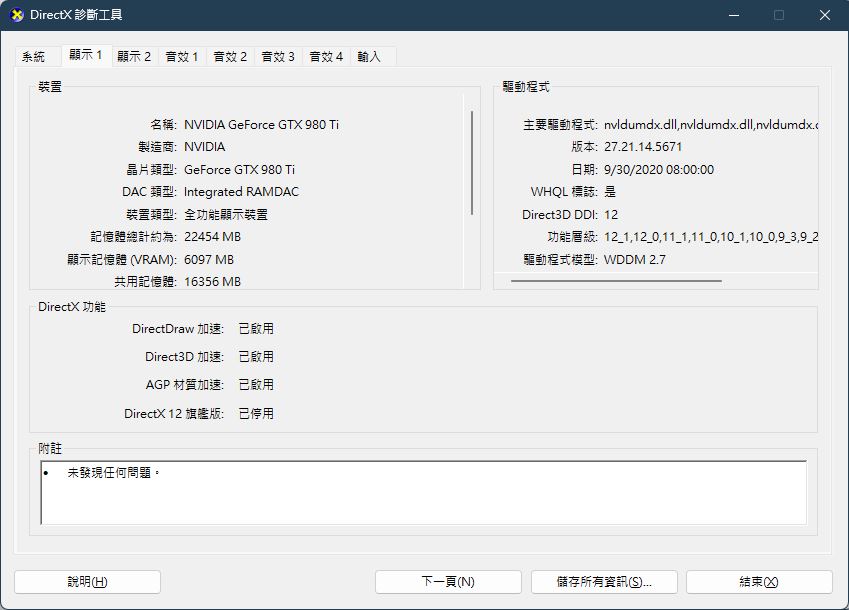Image resolution: width=849 pixels, height=610 pixels.
Task: Go to next page with 下一頁(N)
Action: (448, 582)
